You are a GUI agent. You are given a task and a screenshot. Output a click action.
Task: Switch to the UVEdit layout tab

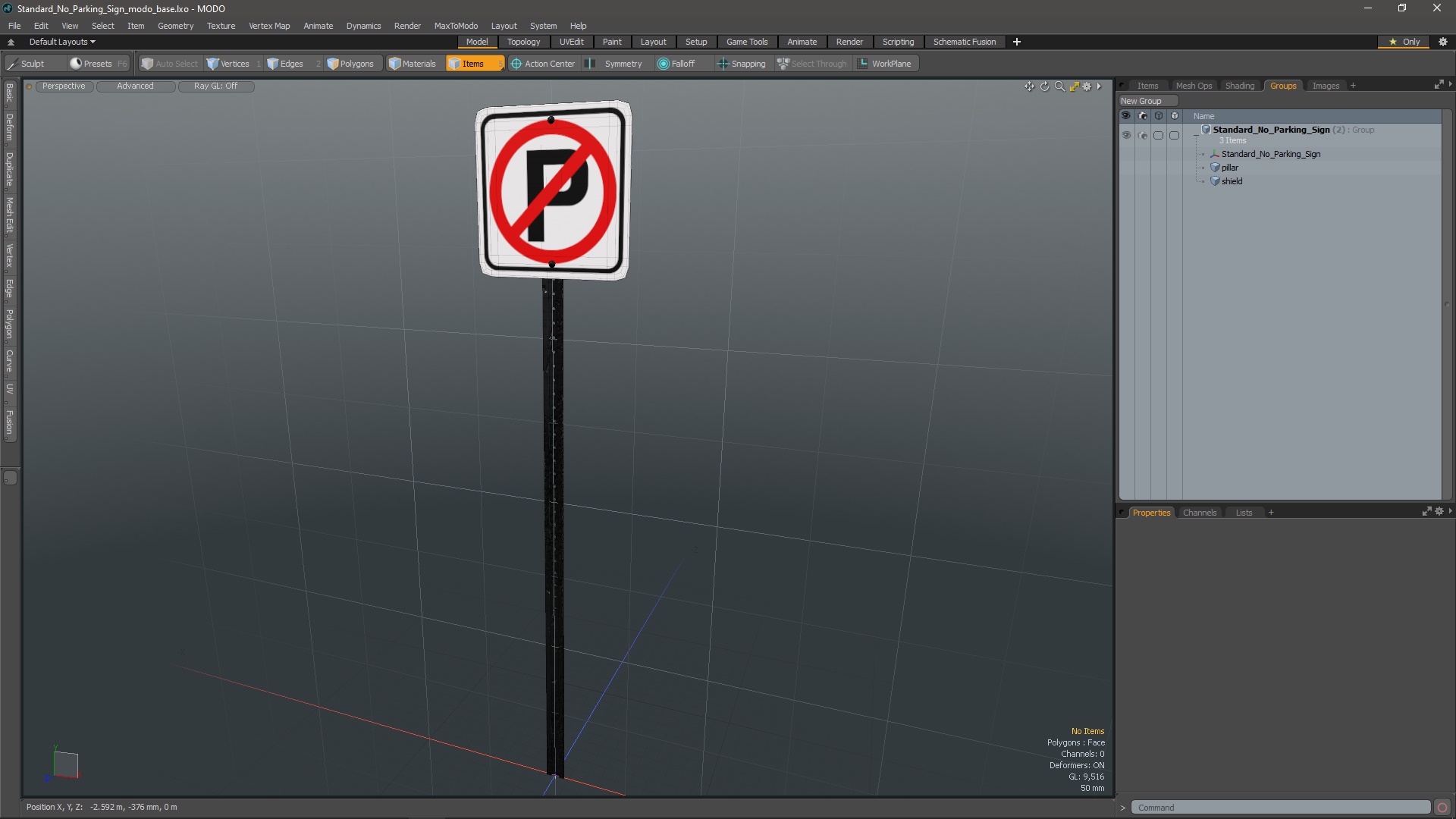[571, 42]
